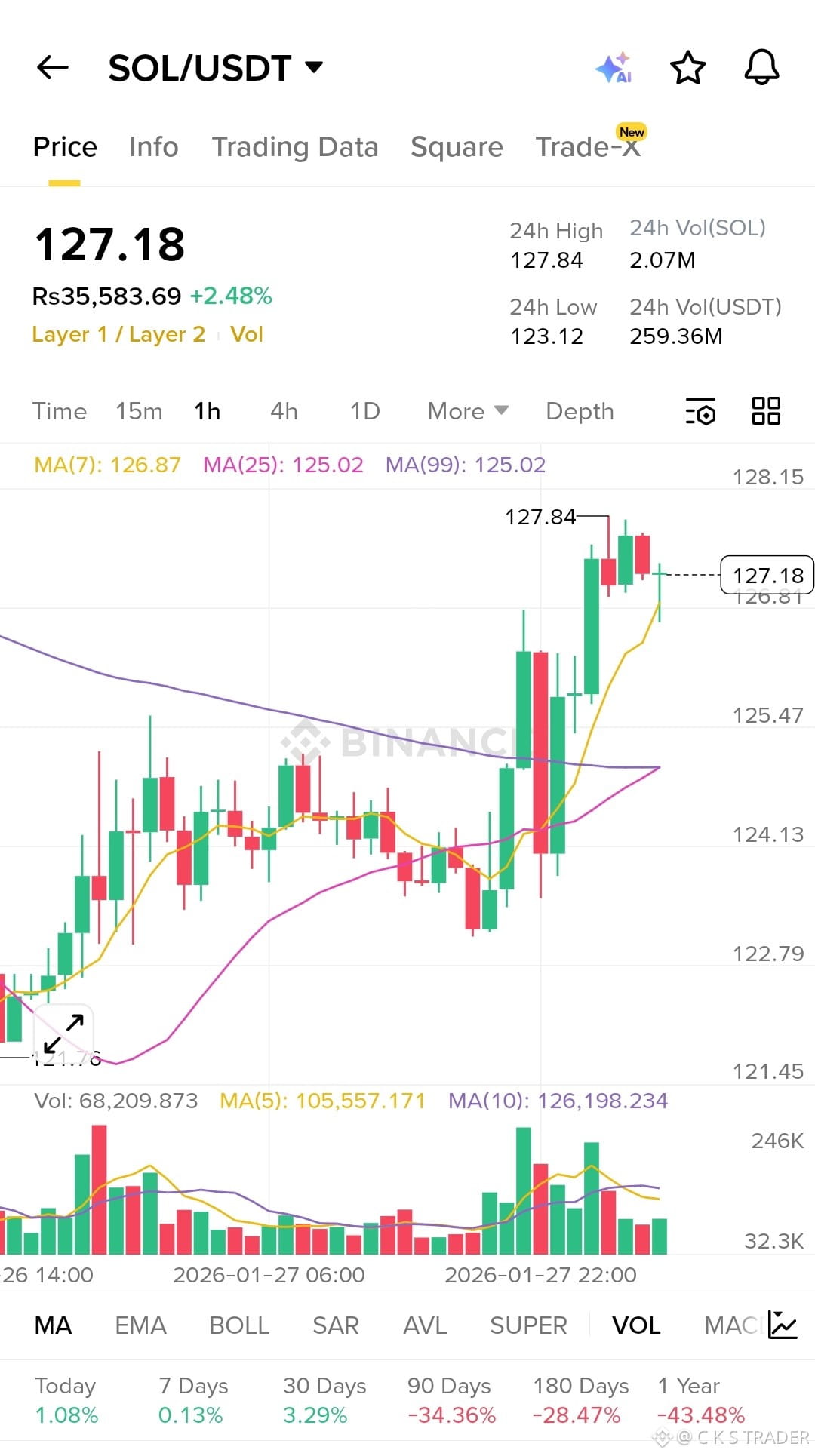Open the Trade-X tab
The image size is (815, 1456).
pyautogui.click(x=588, y=146)
